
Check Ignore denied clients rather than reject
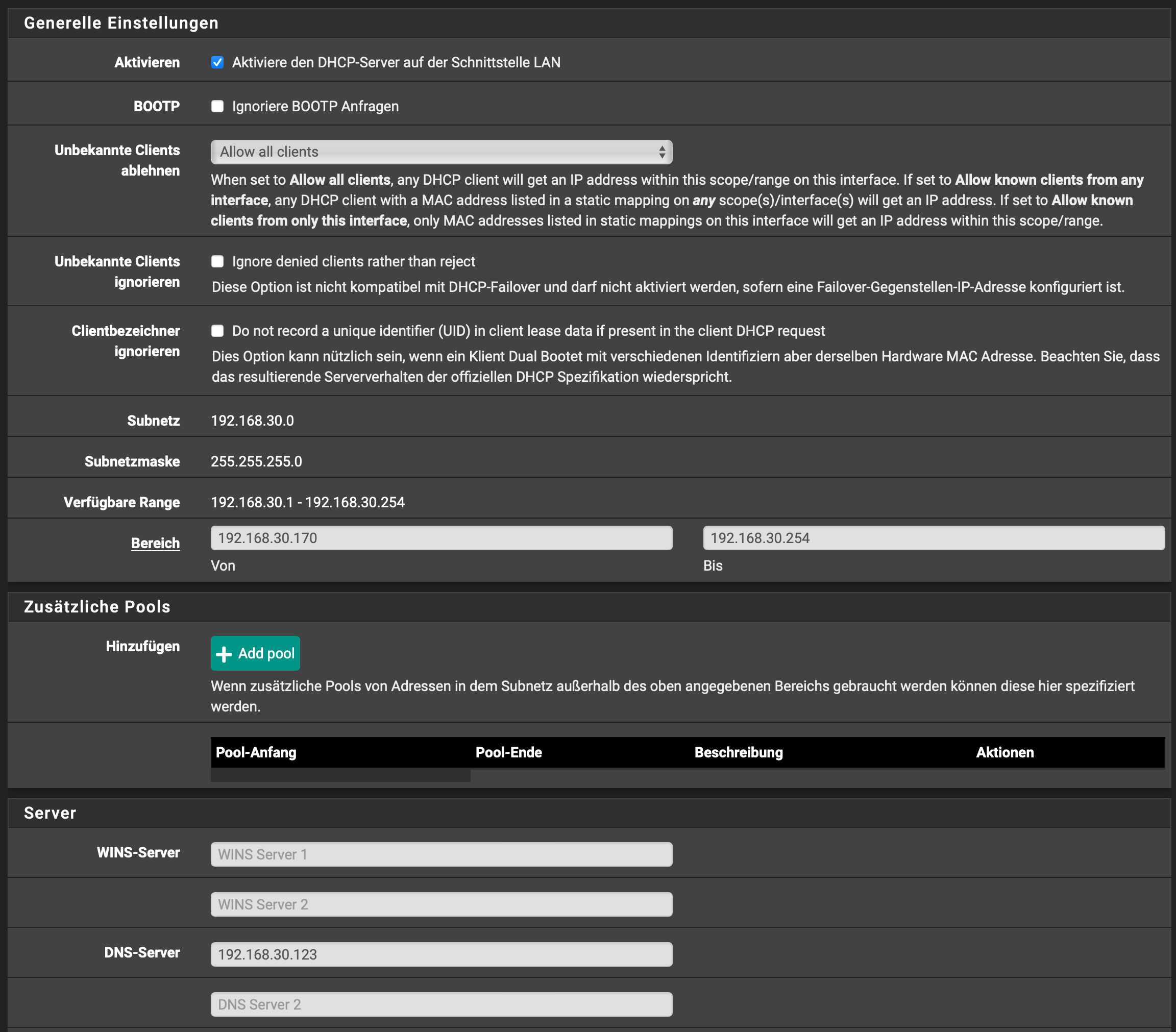pos(217,262)
